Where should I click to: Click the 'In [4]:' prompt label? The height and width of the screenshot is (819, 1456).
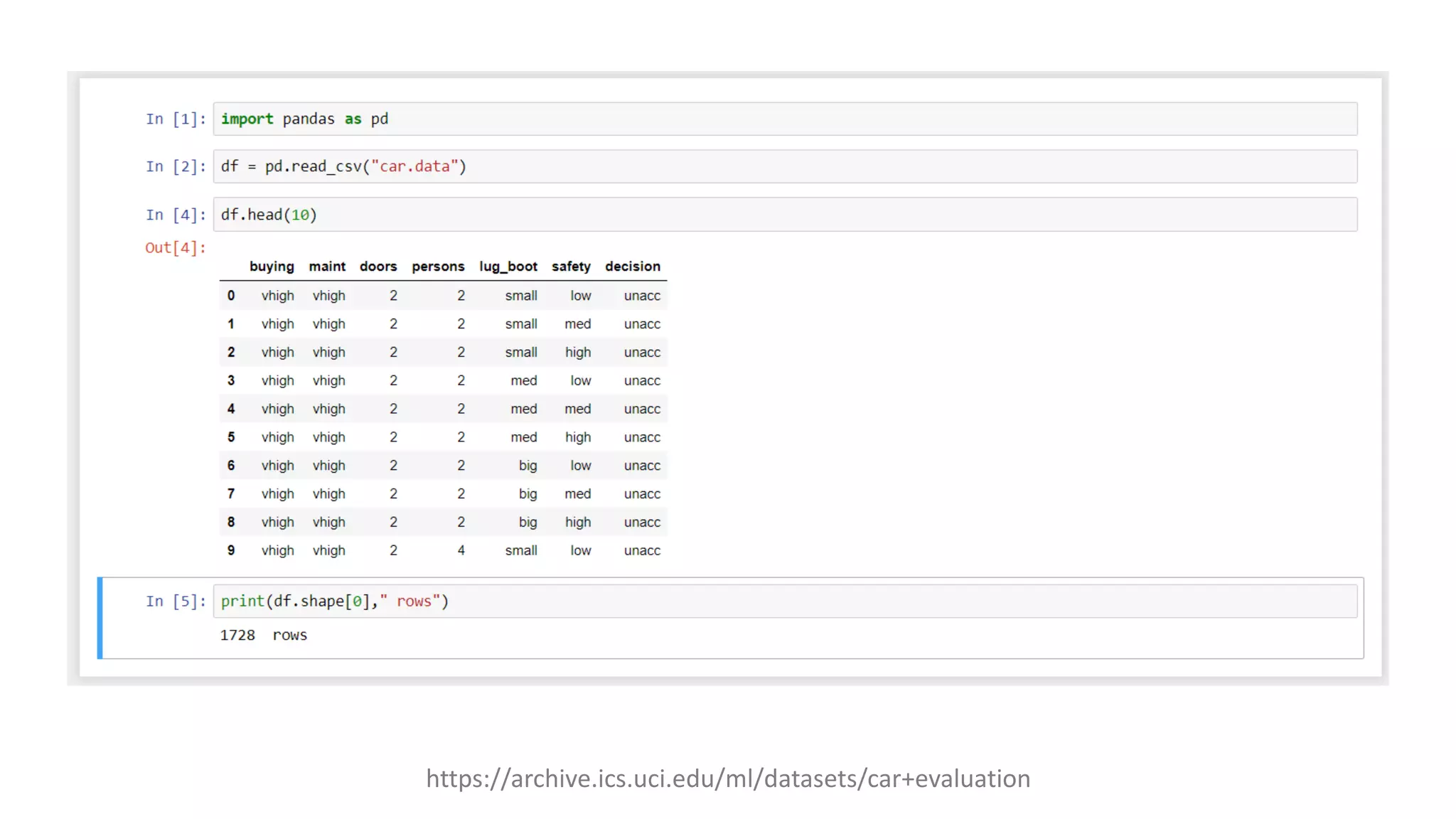click(176, 215)
